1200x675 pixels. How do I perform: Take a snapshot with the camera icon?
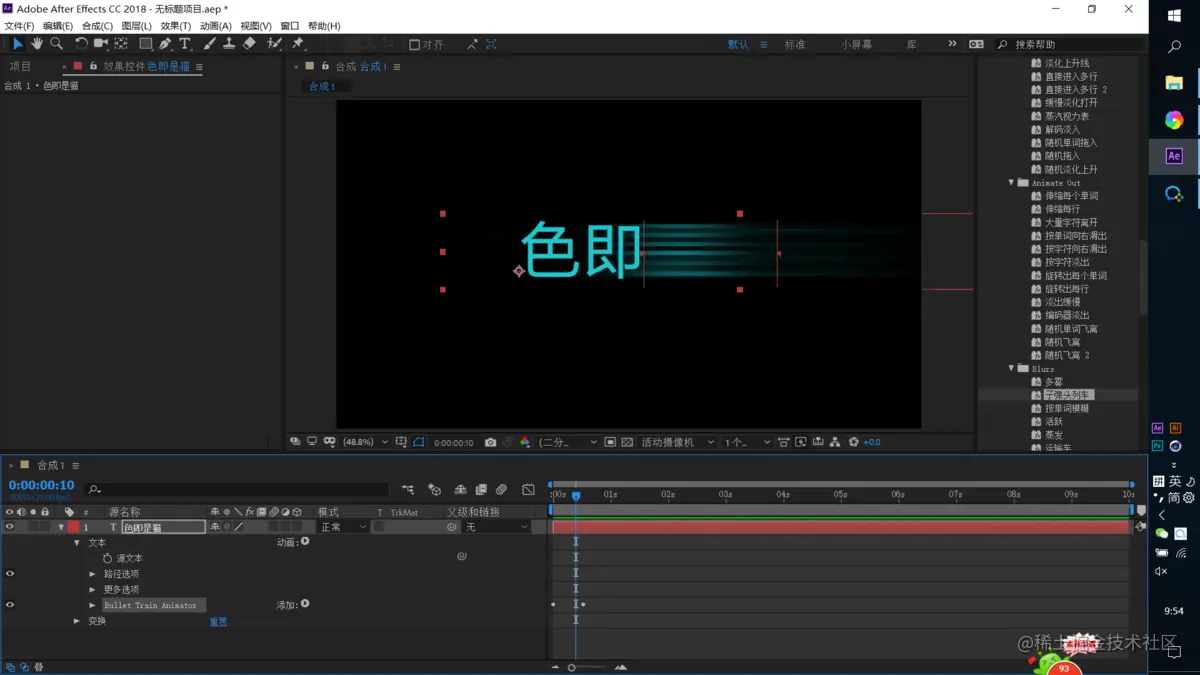pos(490,442)
